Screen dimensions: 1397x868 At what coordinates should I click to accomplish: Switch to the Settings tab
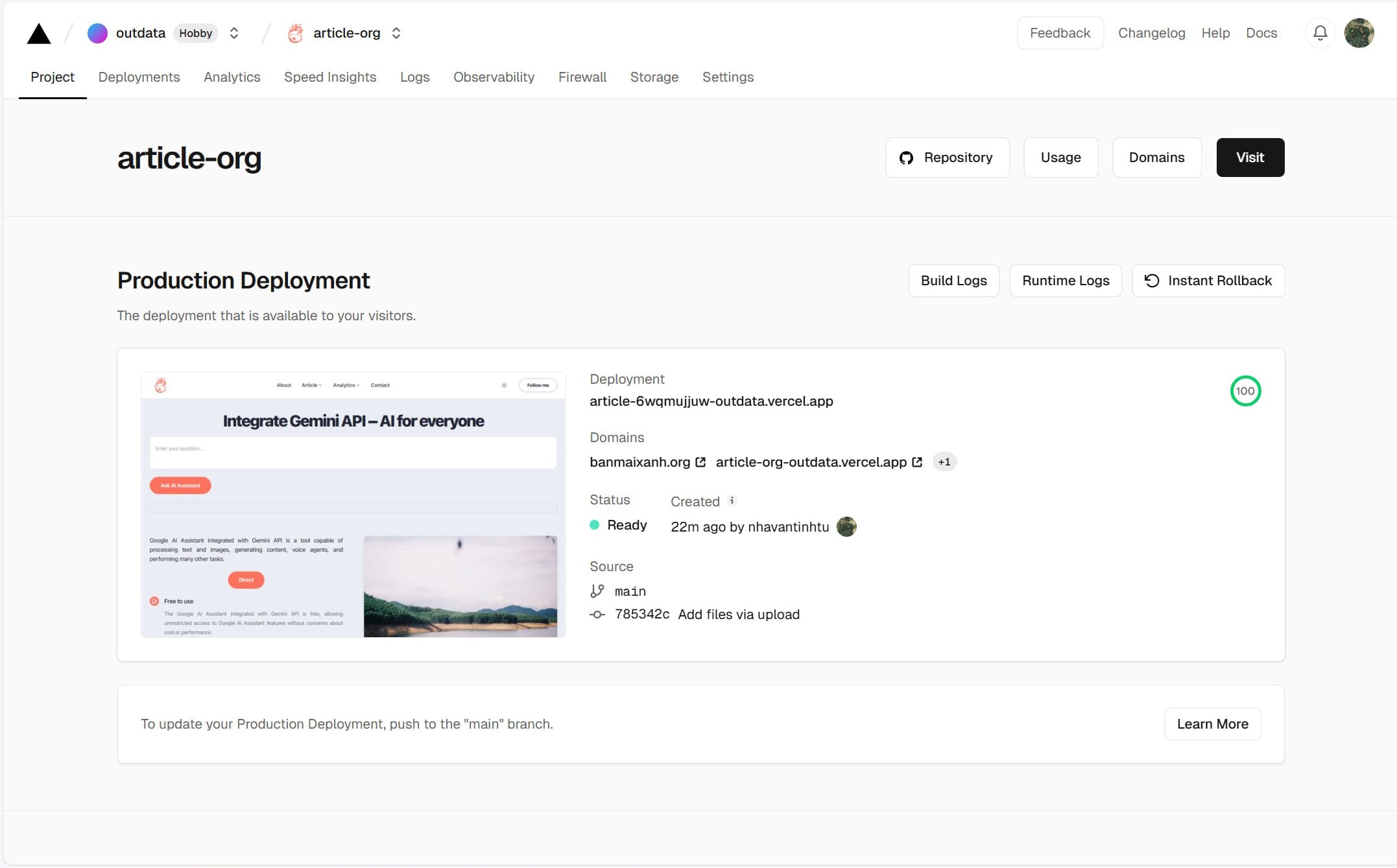coord(728,77)
